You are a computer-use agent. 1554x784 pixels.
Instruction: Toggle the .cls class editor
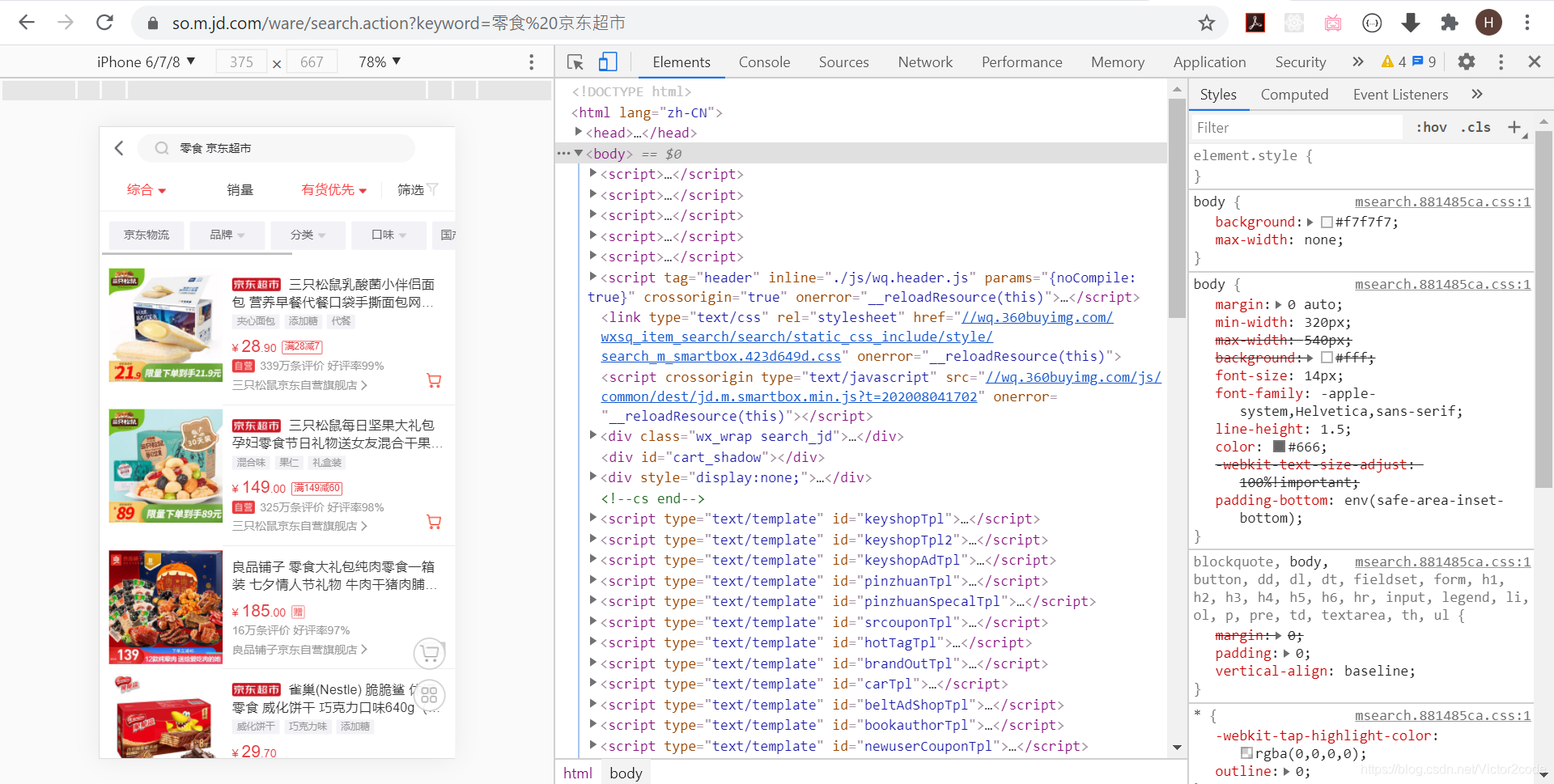coord(1475,127)
